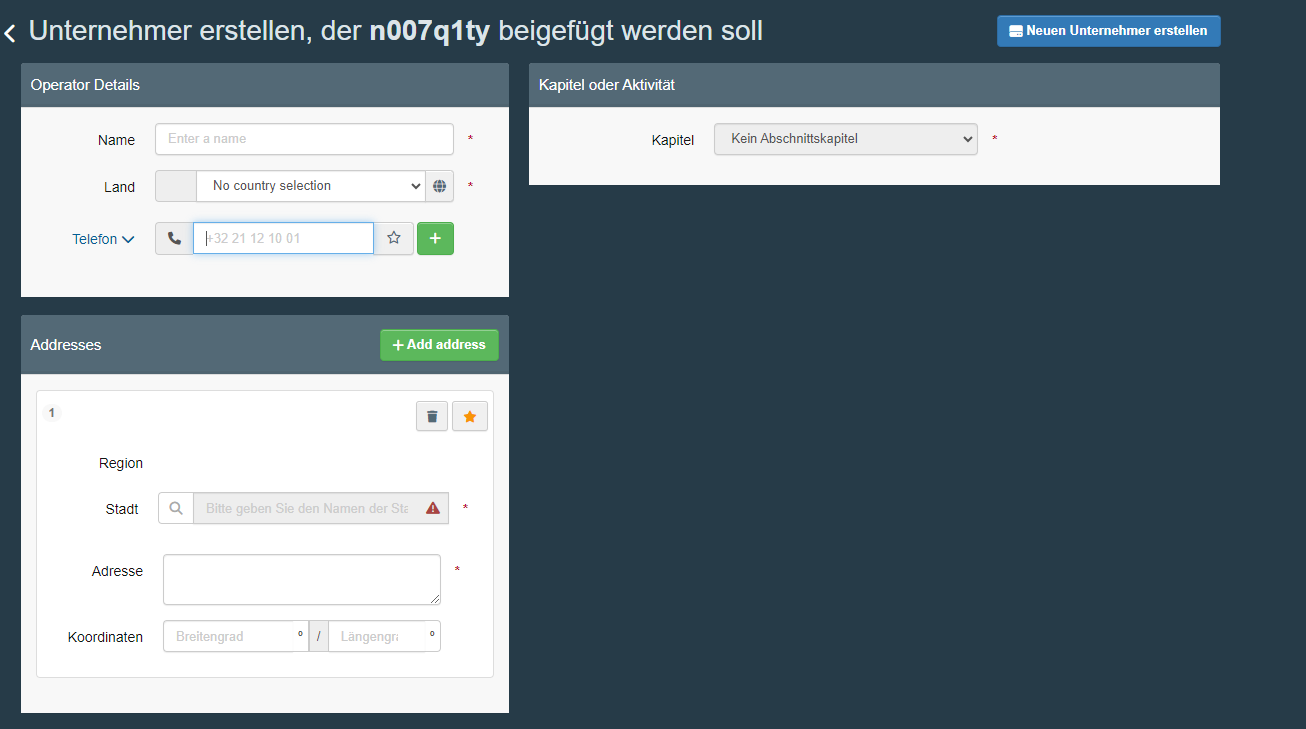This screenshot has height=729, width=1306.
Task: Set address 1 as primary with orange star
Action: [470, 416]
